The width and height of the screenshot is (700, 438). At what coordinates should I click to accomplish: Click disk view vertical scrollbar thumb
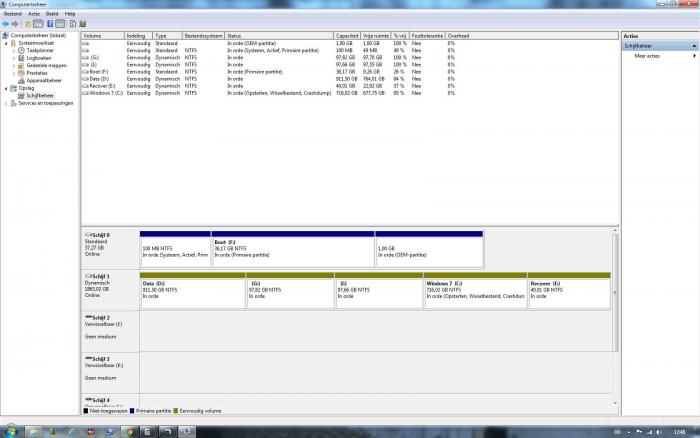click(x=615, y=292)
